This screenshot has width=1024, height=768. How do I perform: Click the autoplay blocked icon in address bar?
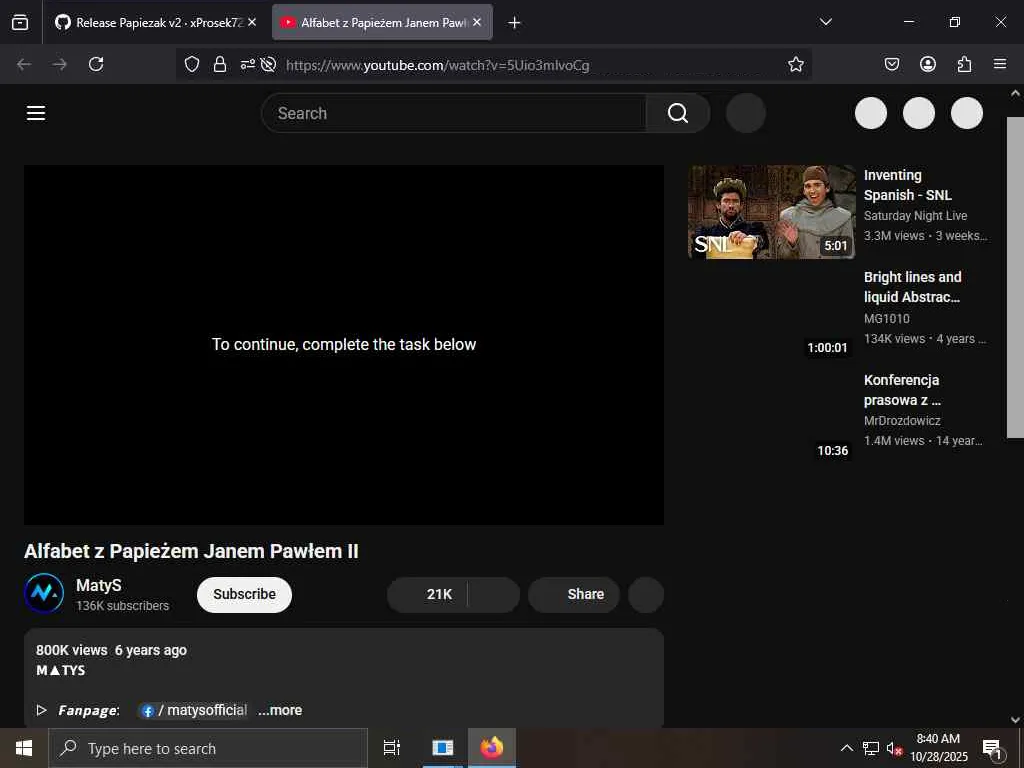coord(268,64)
